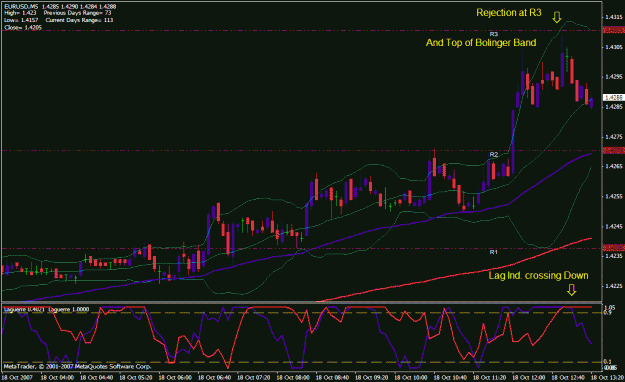
Task: Select the 'Lag Ind. crossing Down' annotation
Action: coord(539,276)
